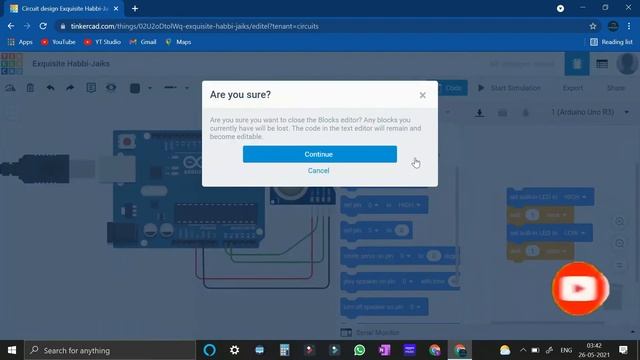640x360 pixels.
Task: Select the circuit view icon
Action: coord(577,64)
